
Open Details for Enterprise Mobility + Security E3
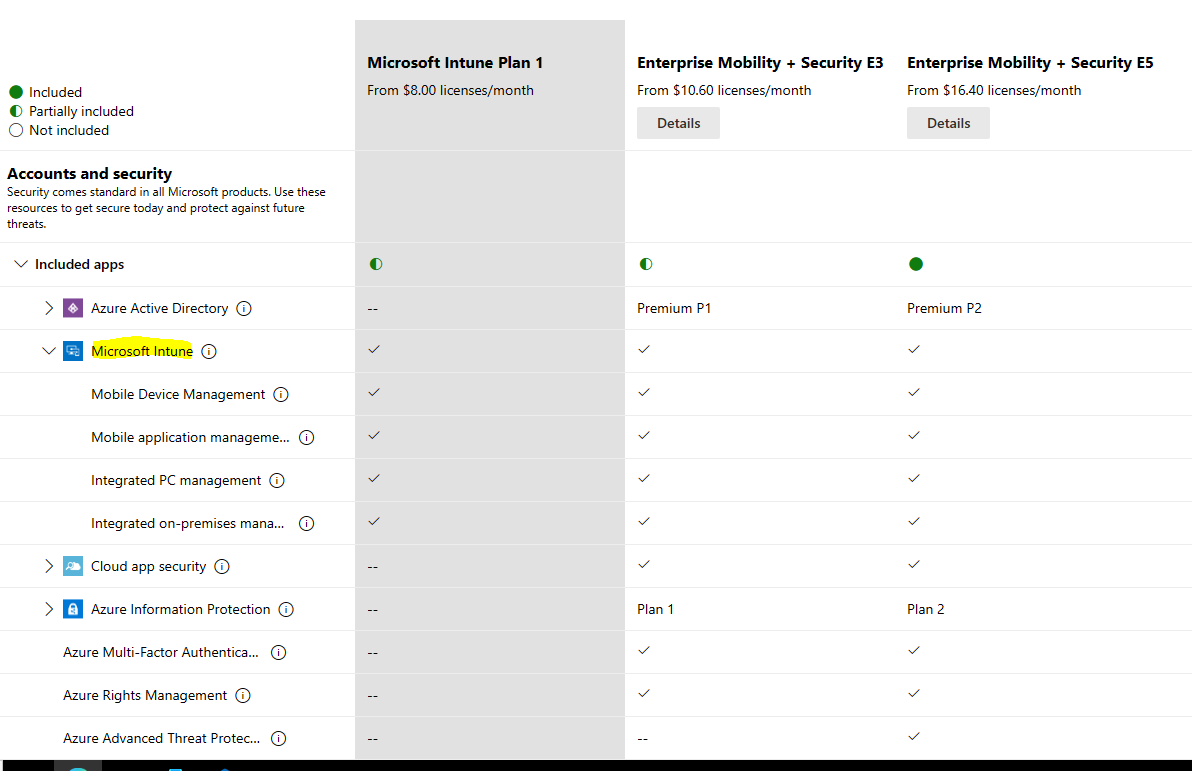coord(678,123)
